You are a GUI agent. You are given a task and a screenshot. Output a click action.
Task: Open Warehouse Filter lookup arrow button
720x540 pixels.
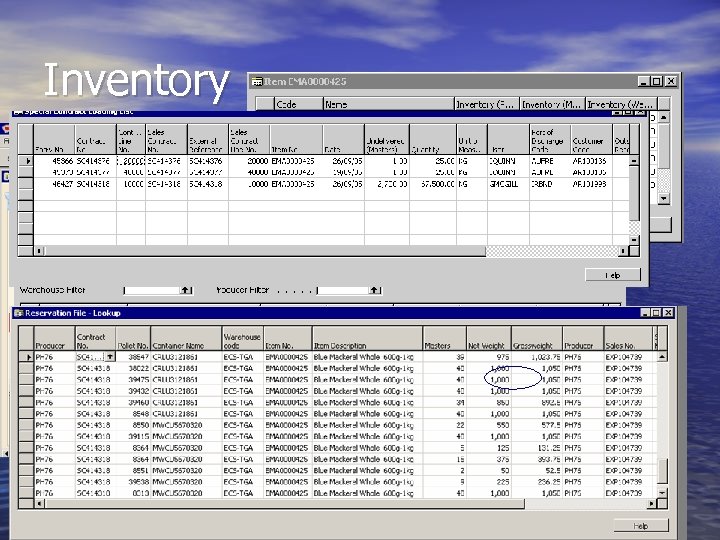coord(186,290)
